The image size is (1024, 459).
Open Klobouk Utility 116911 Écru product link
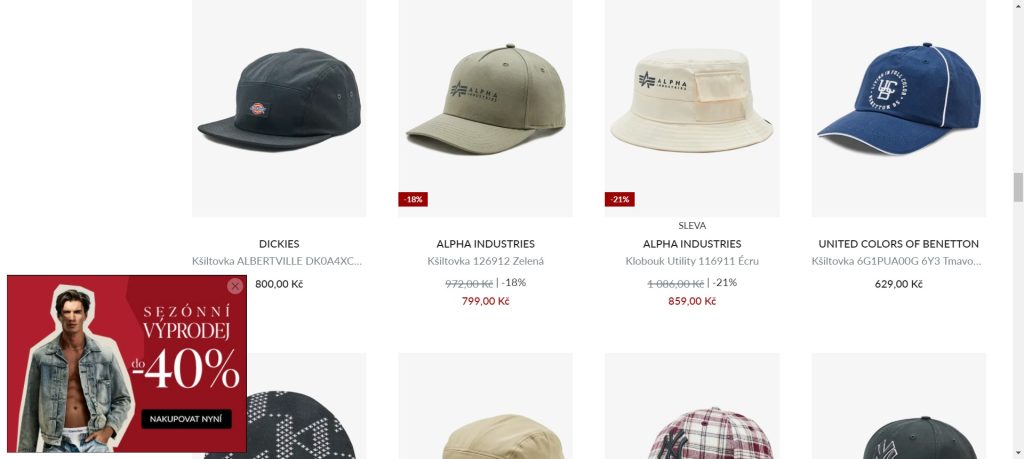(692, 261)
